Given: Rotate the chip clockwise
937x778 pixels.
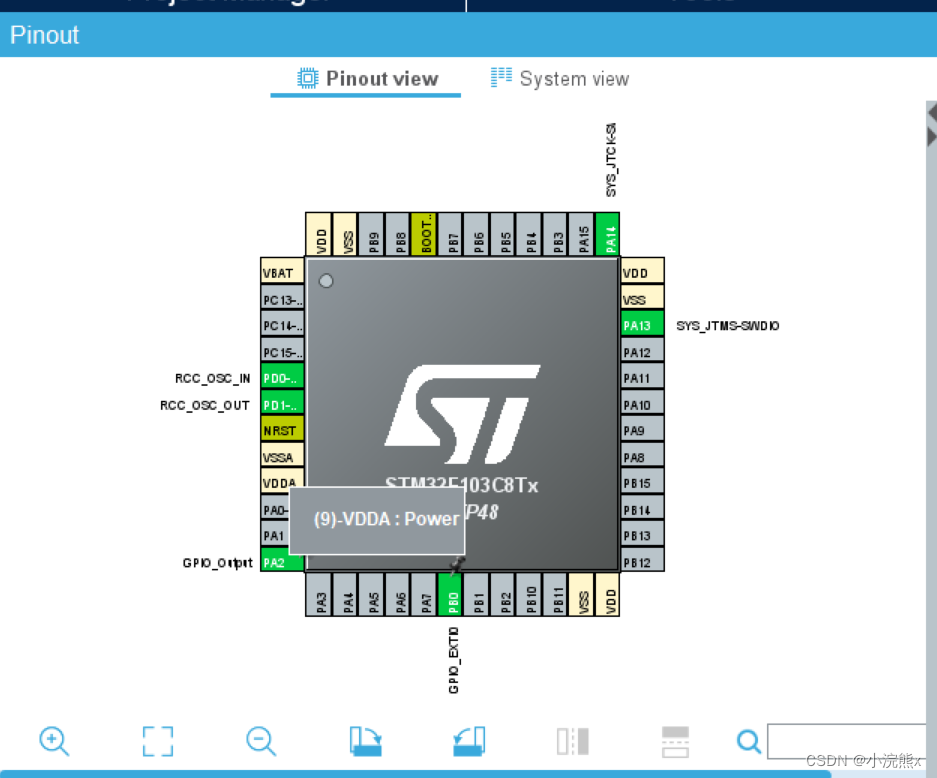Looking at the screenshot, I should click(x=366, y=741).
